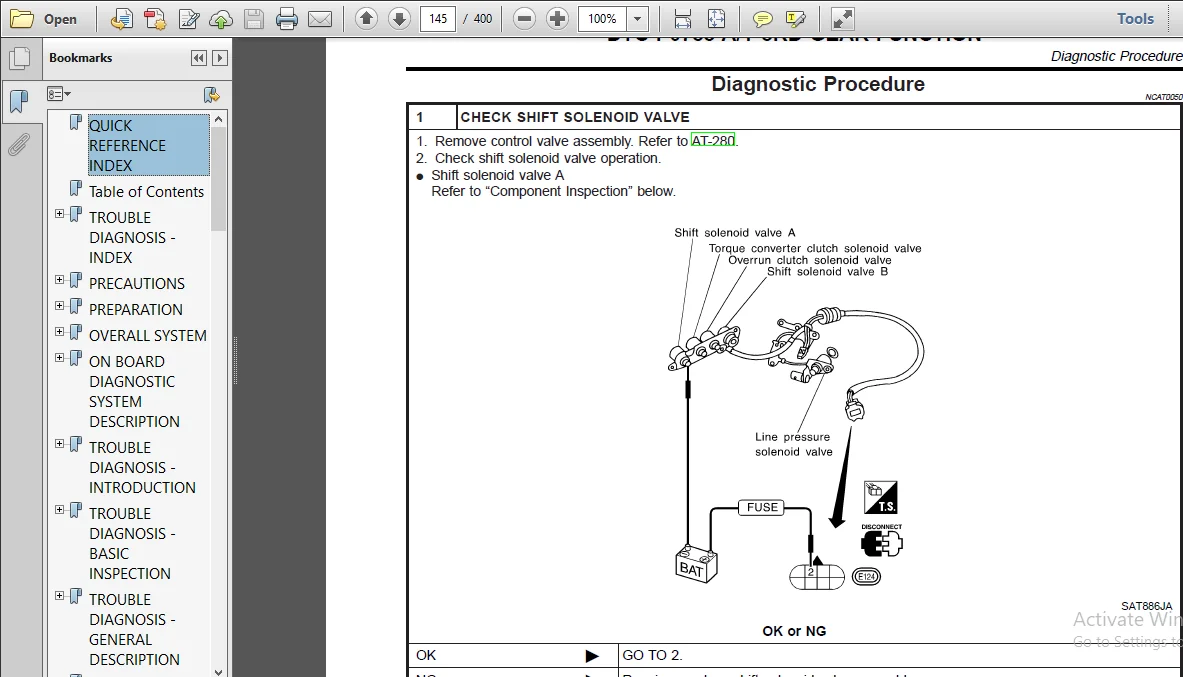Screen dimensions: 1183x677
Task: Click the fit width scrolling icon
Action: (682, 19)
